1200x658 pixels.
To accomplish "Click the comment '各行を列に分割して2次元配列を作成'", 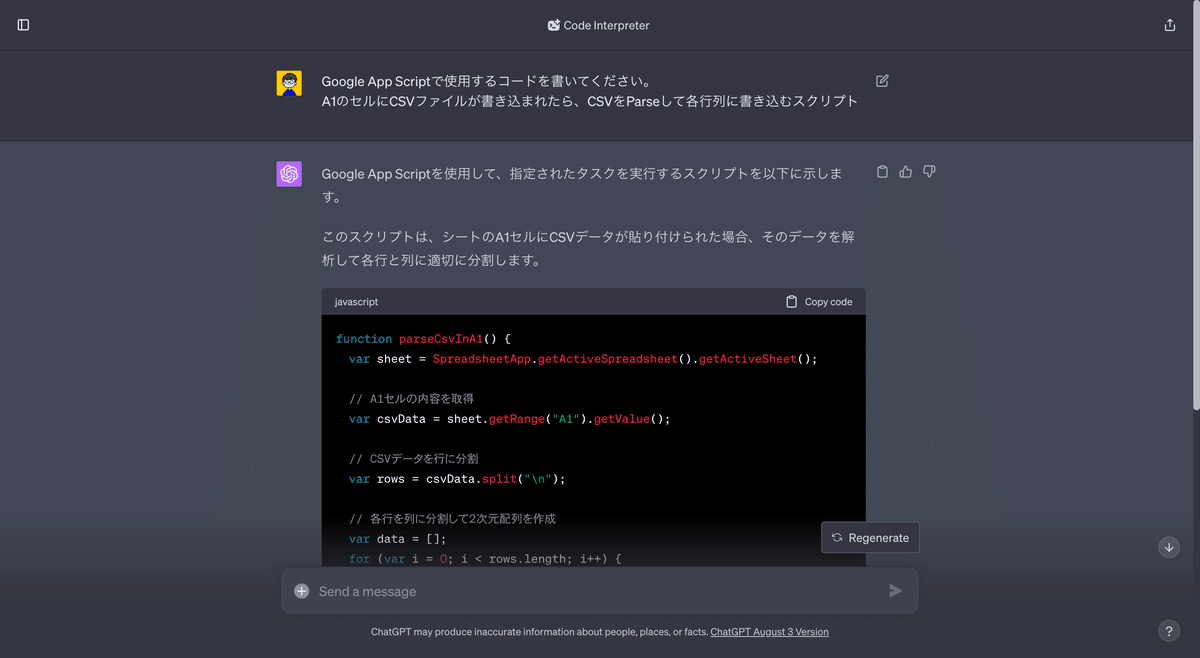I will pos(452,519).
